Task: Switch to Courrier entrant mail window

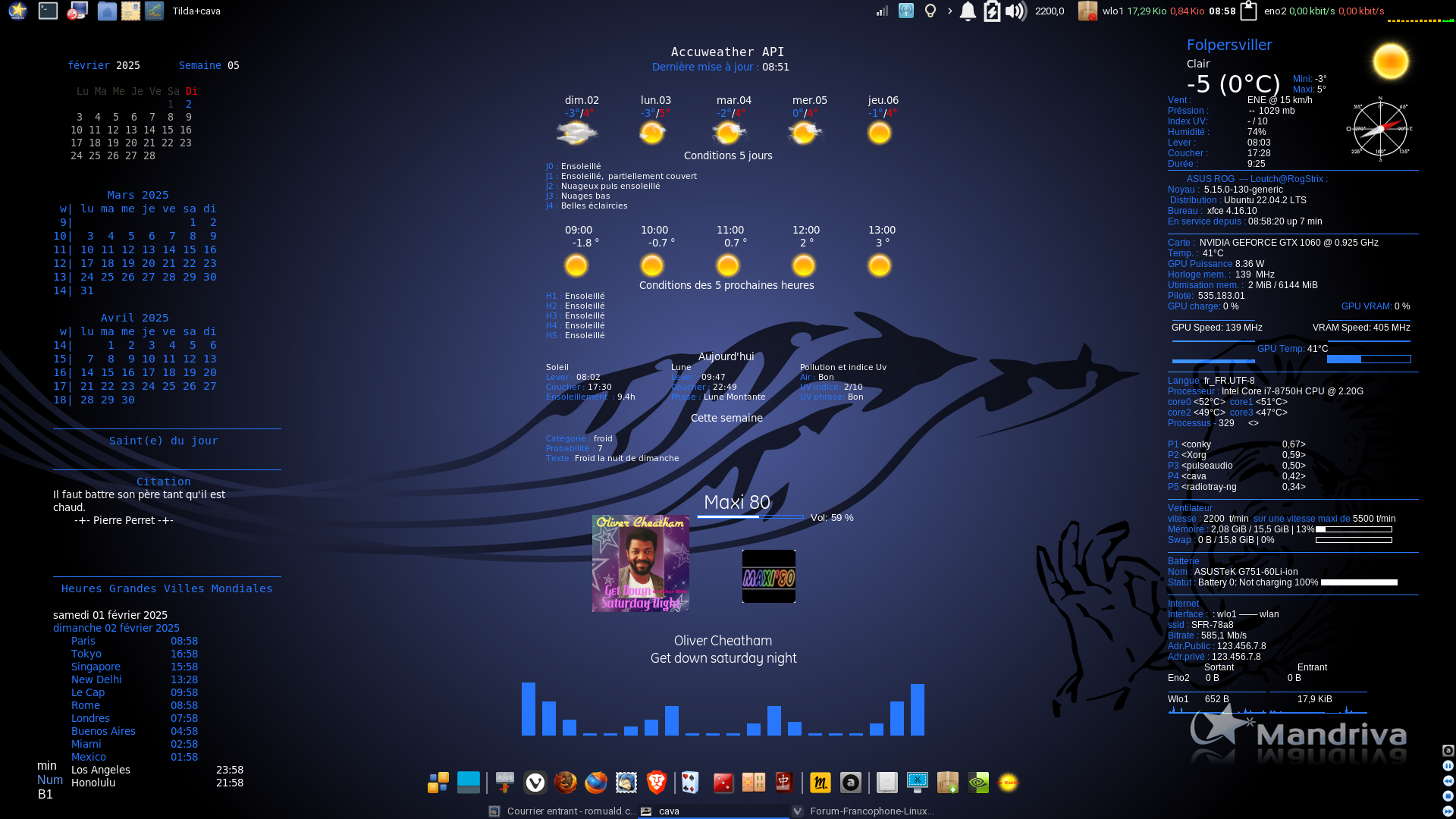Action: (x=562, y=811)
